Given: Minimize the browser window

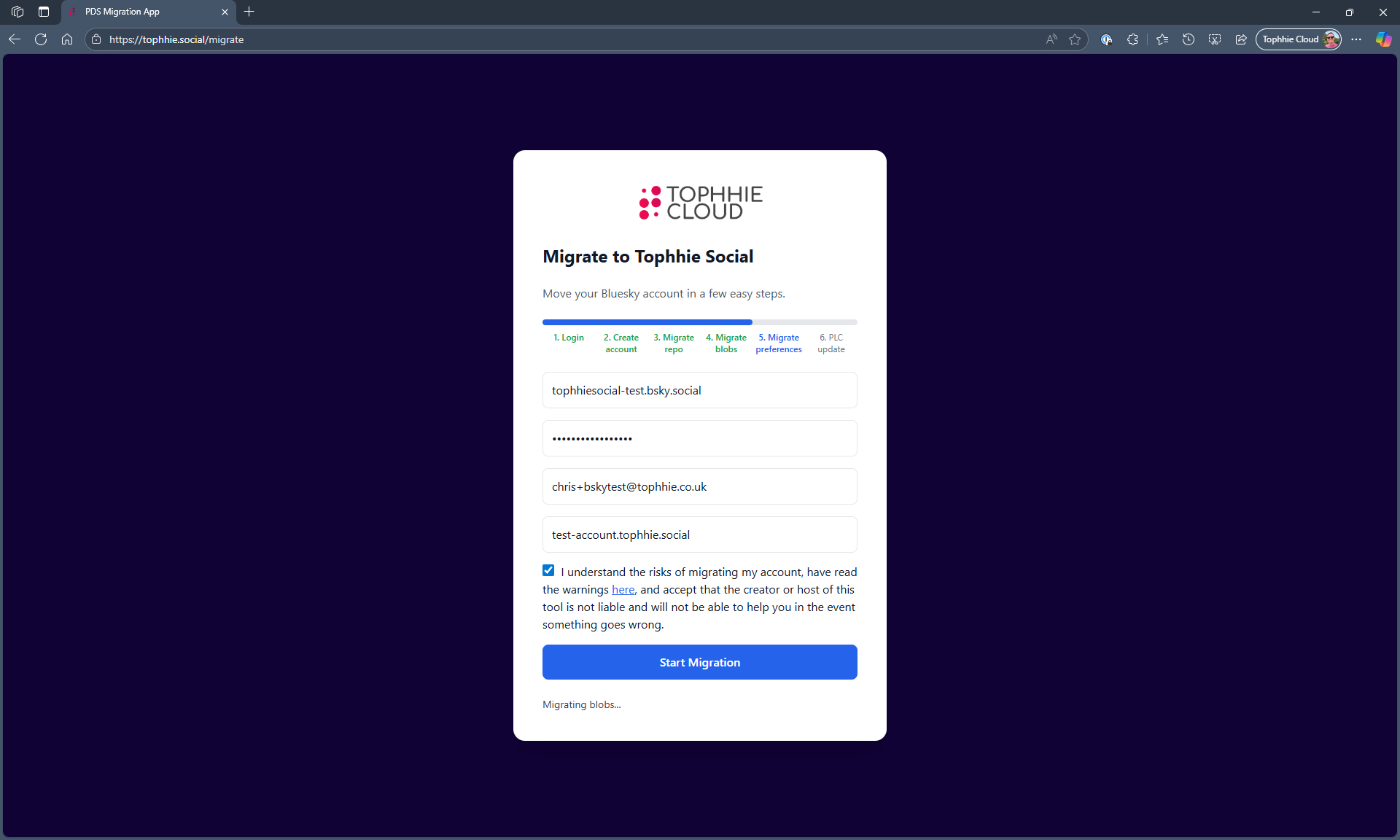Looking at the screenshot, I should tap(1316, 12).
